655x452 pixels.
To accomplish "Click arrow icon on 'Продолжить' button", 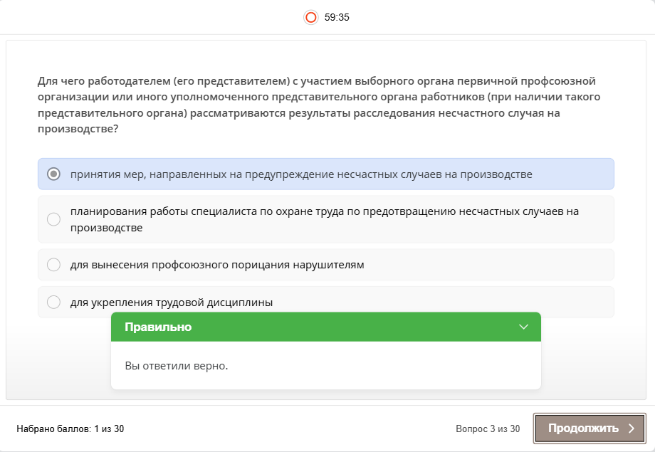I will pos(631,428).
